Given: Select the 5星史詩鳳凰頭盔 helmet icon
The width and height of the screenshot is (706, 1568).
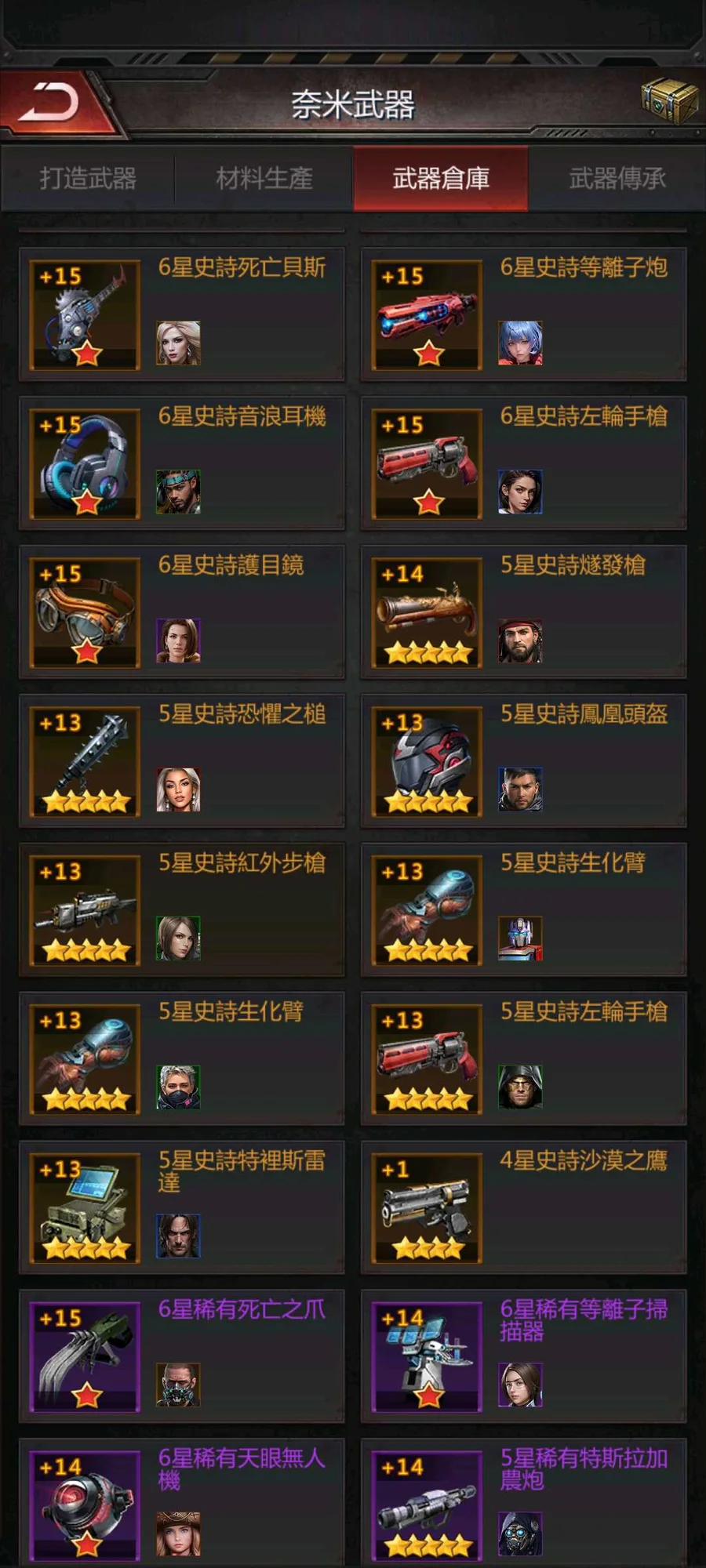Looking at the screenshot, I should click(428, 762).
